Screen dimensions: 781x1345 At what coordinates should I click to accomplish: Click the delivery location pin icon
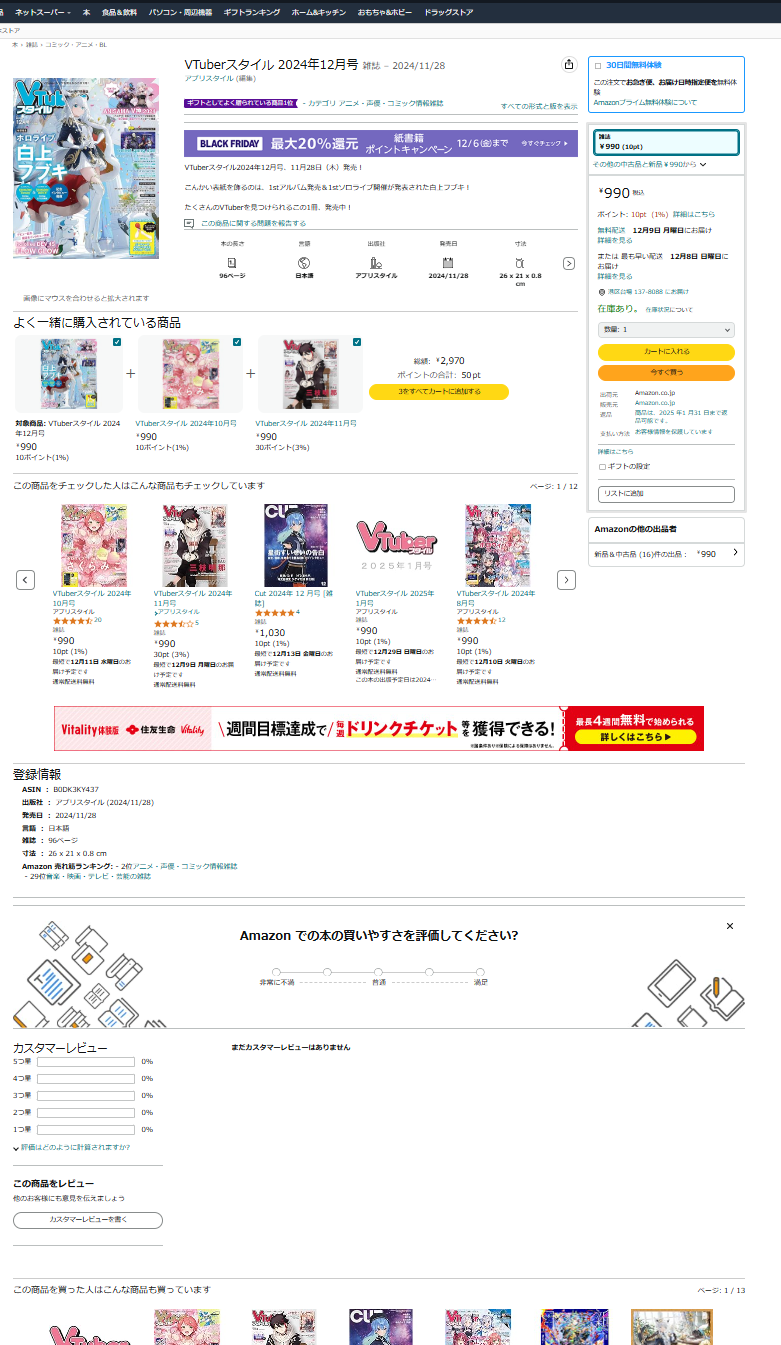pos(601,292)
